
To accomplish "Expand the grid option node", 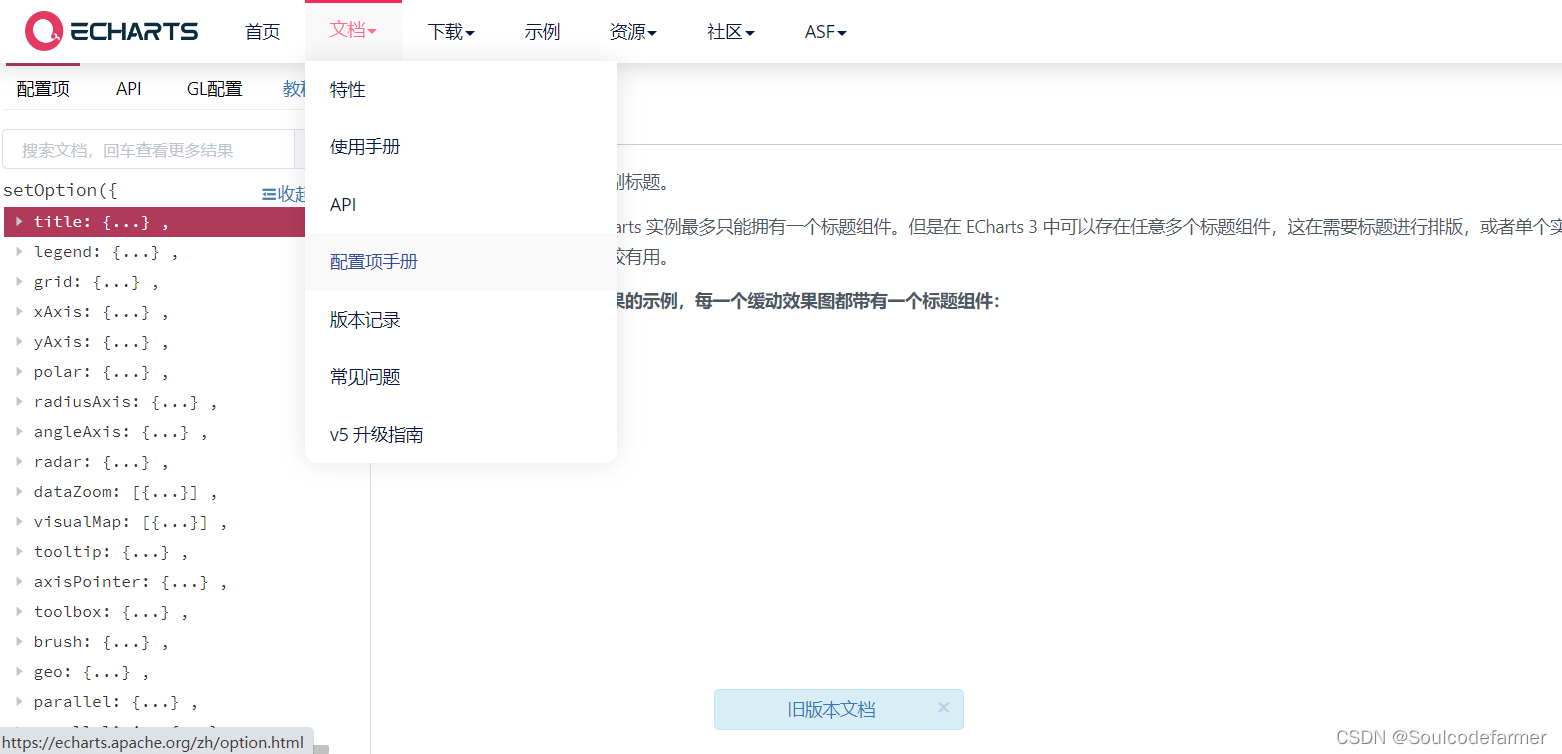I will click(19, 281).
